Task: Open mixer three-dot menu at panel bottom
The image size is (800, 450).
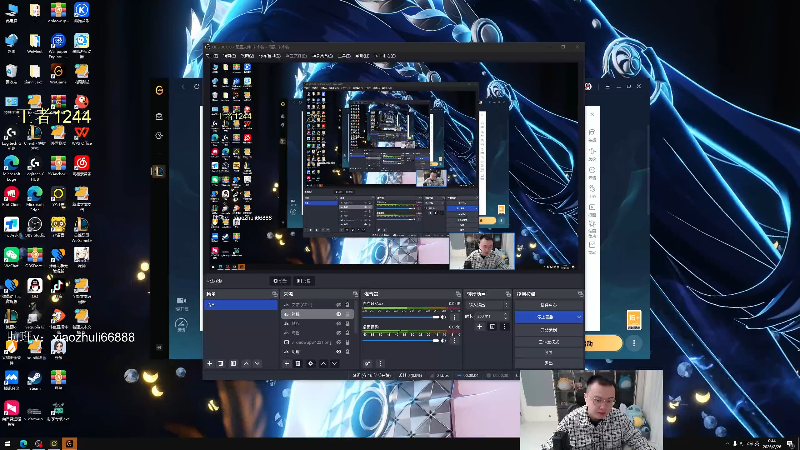Action: coord(380,363)
